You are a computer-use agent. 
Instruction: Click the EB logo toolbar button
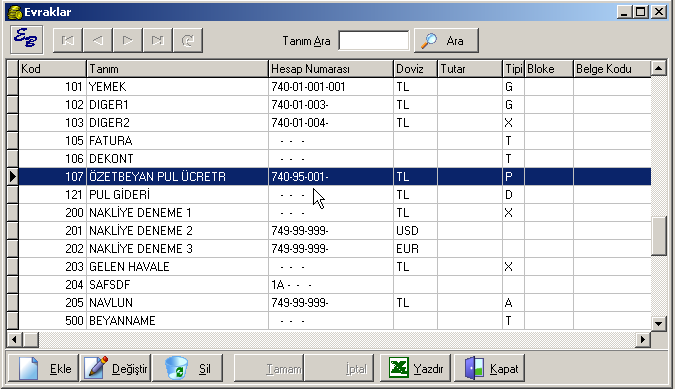point(26,40)
